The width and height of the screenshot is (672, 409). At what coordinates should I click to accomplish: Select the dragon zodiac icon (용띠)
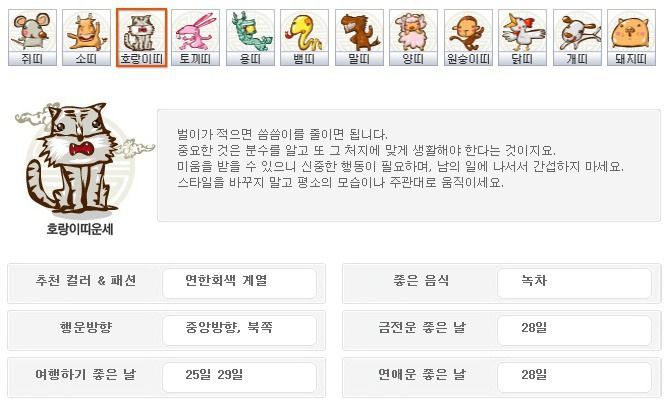pyautogui.click(x=250, y=37)
